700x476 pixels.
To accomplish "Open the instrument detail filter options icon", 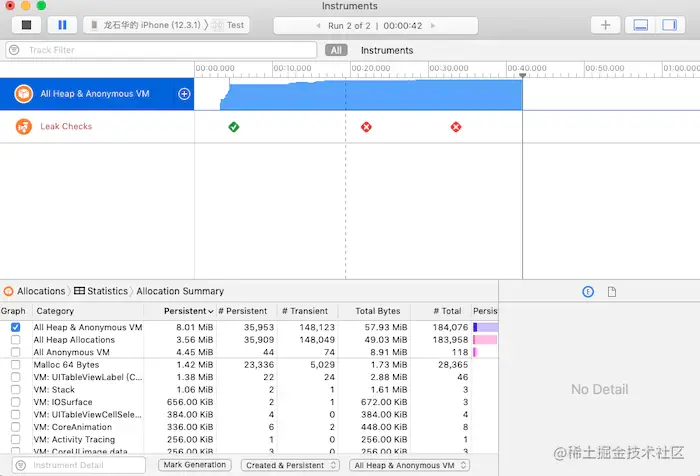I will (21, 465).
